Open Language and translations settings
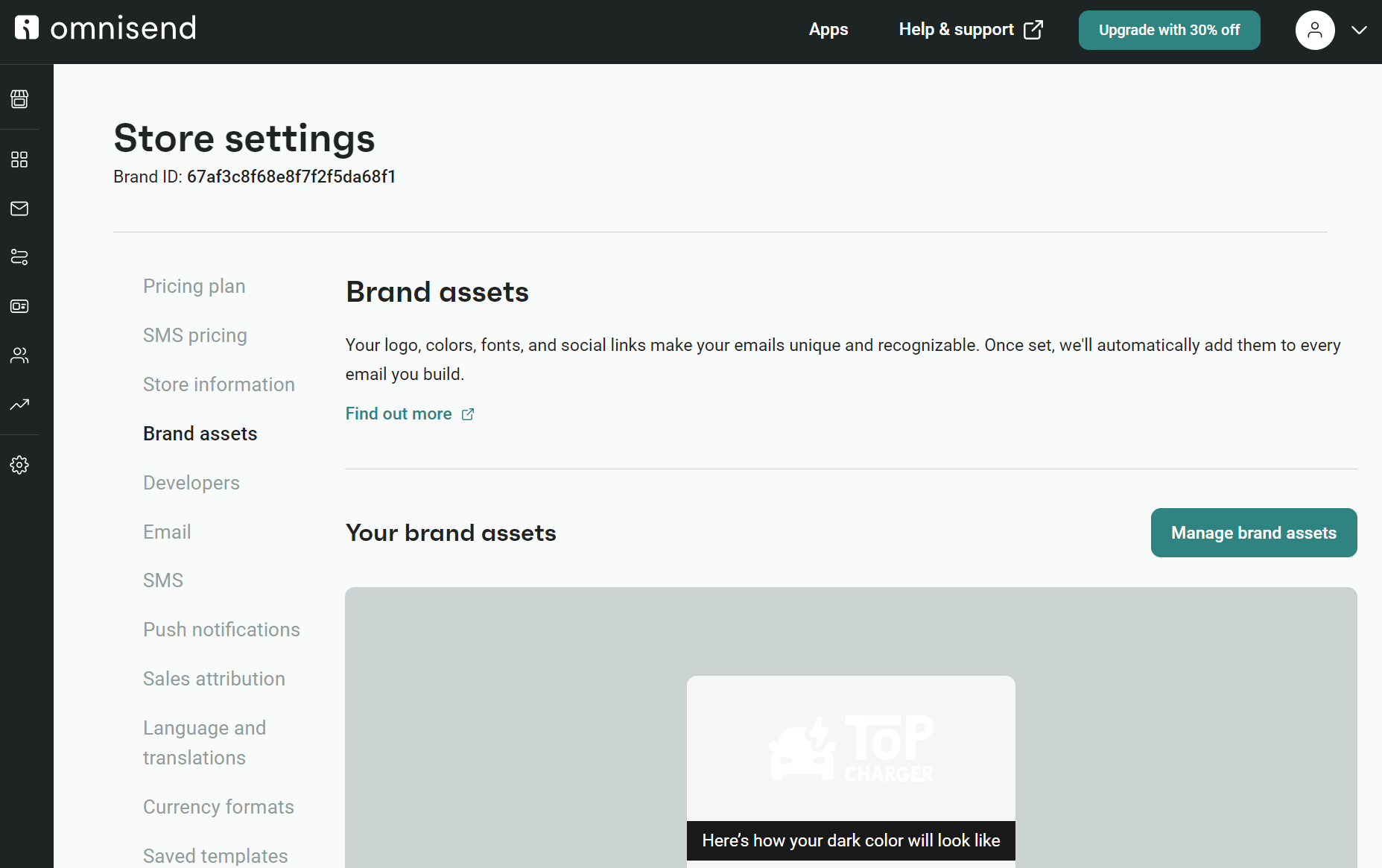 coord(205,743)
